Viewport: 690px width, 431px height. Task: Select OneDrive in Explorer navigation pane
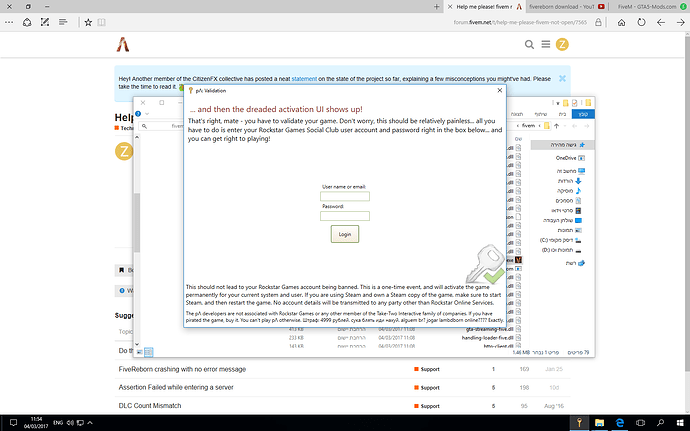point(570,158)
